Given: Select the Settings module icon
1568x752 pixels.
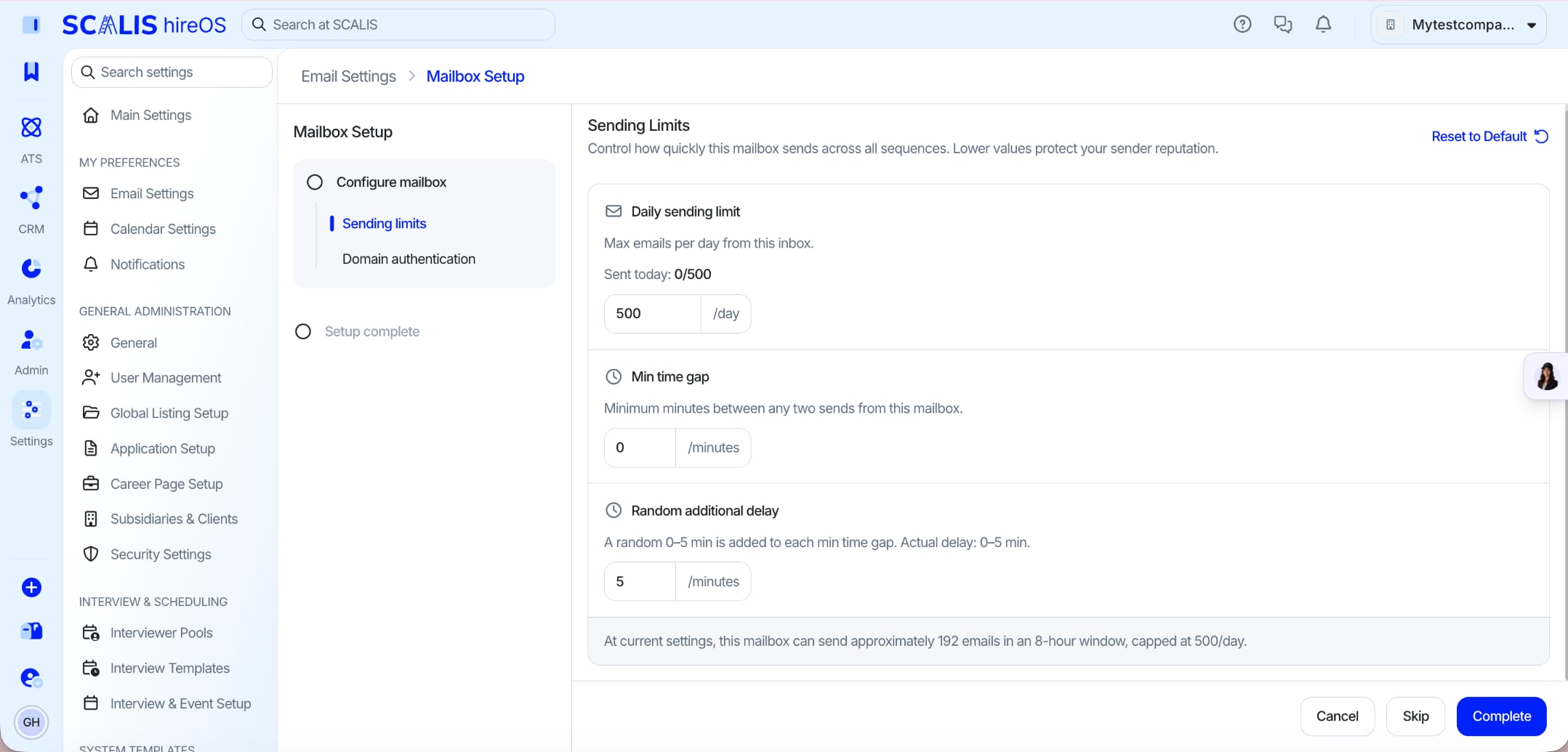Looking at the screenshot, I should (31, 410).
